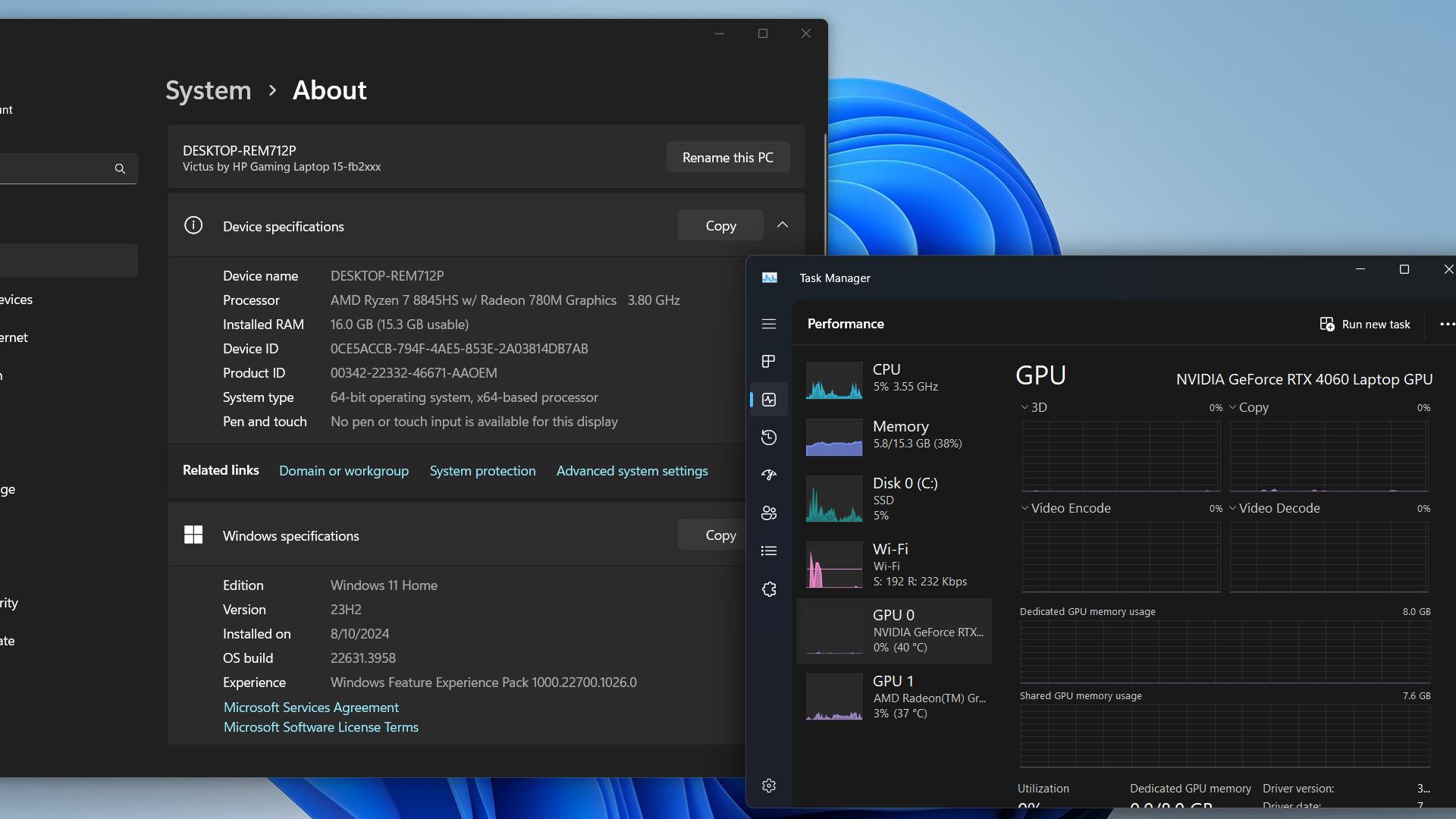Open Processes page icon in Task Manager
1456x819 pixels.
(769, 362)
